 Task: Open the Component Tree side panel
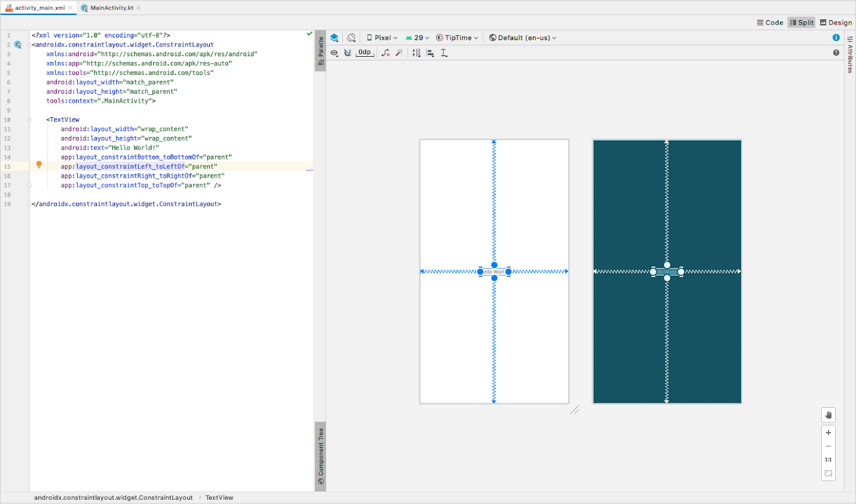point(321,456)
